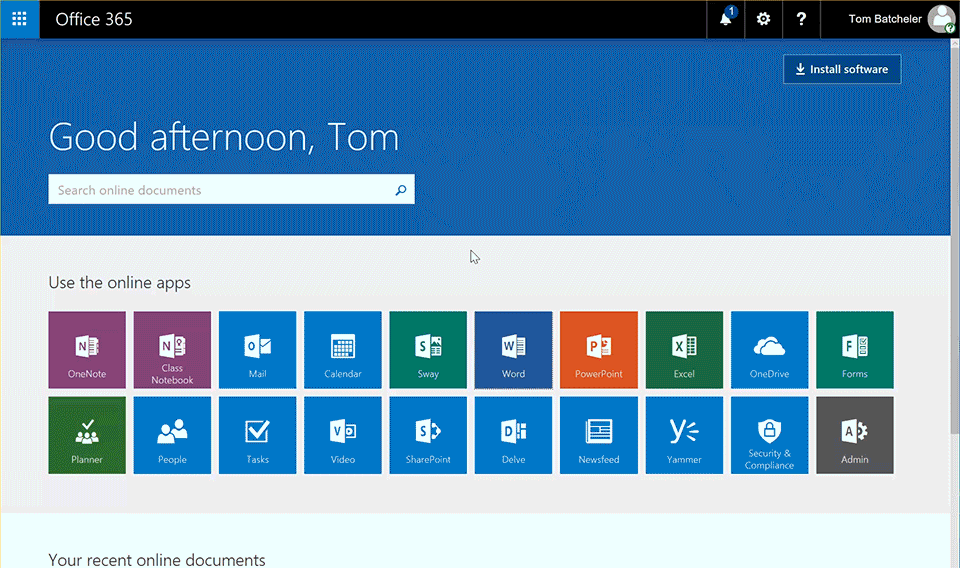Viewport: 960px width, 568px height.
Task: Open the OneDrive app tile
Action: 770,349
